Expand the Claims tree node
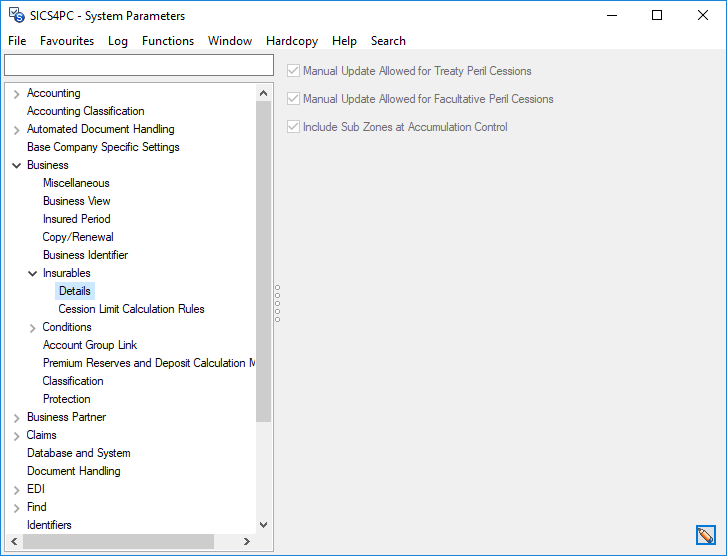This screenshot has width=727, height=556. (17, 436)
